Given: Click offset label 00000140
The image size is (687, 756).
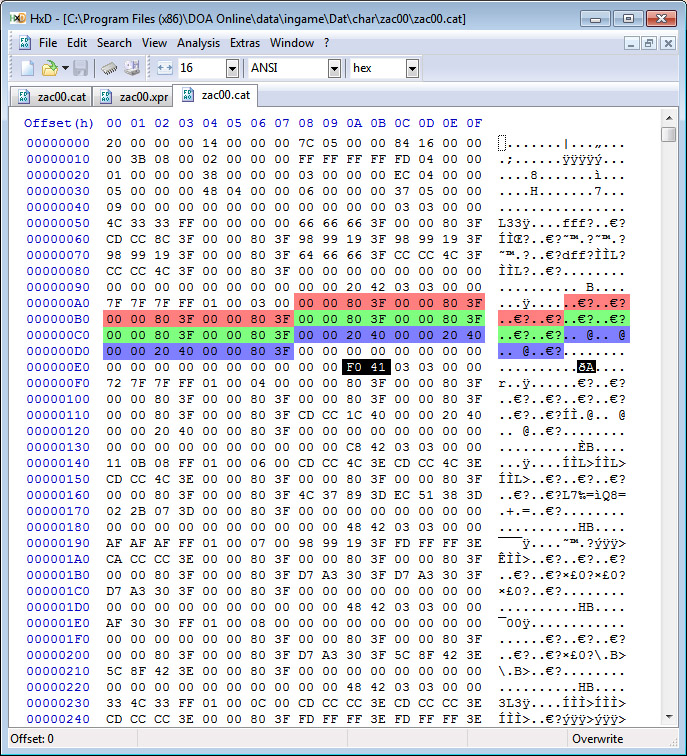Looking at the screenshot, I should (58, 463).
